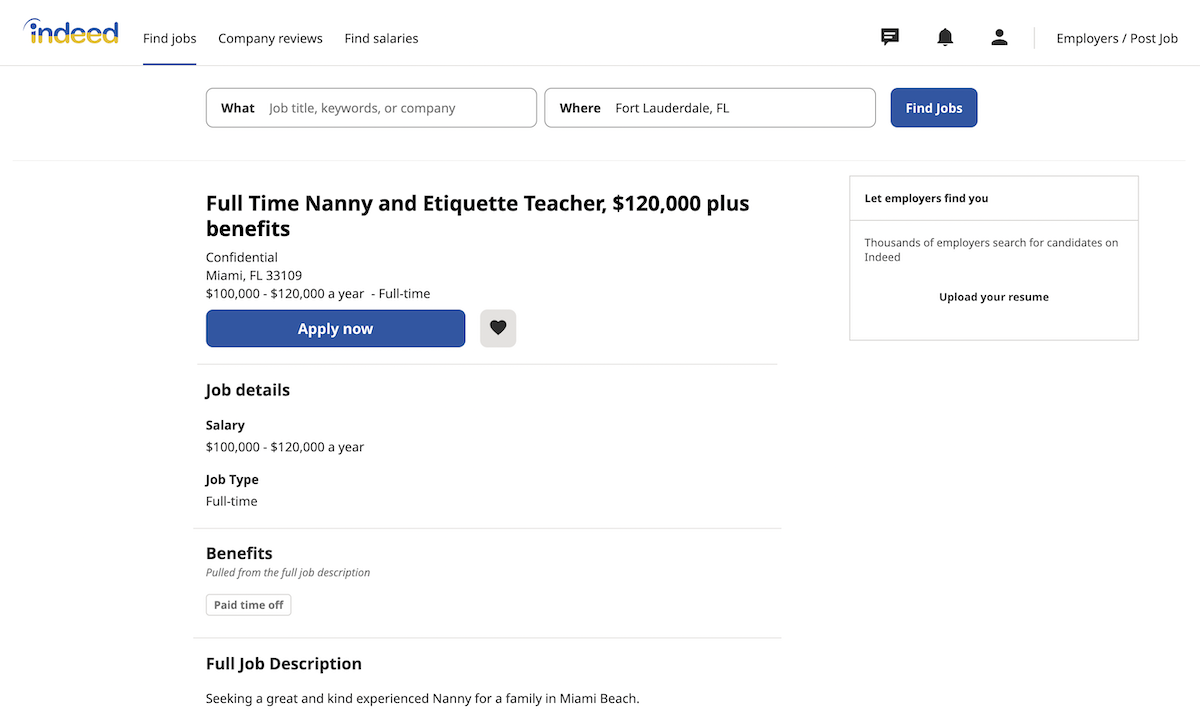Save this job with the heart icon
Screen dimensions: 1200x713
498,328
